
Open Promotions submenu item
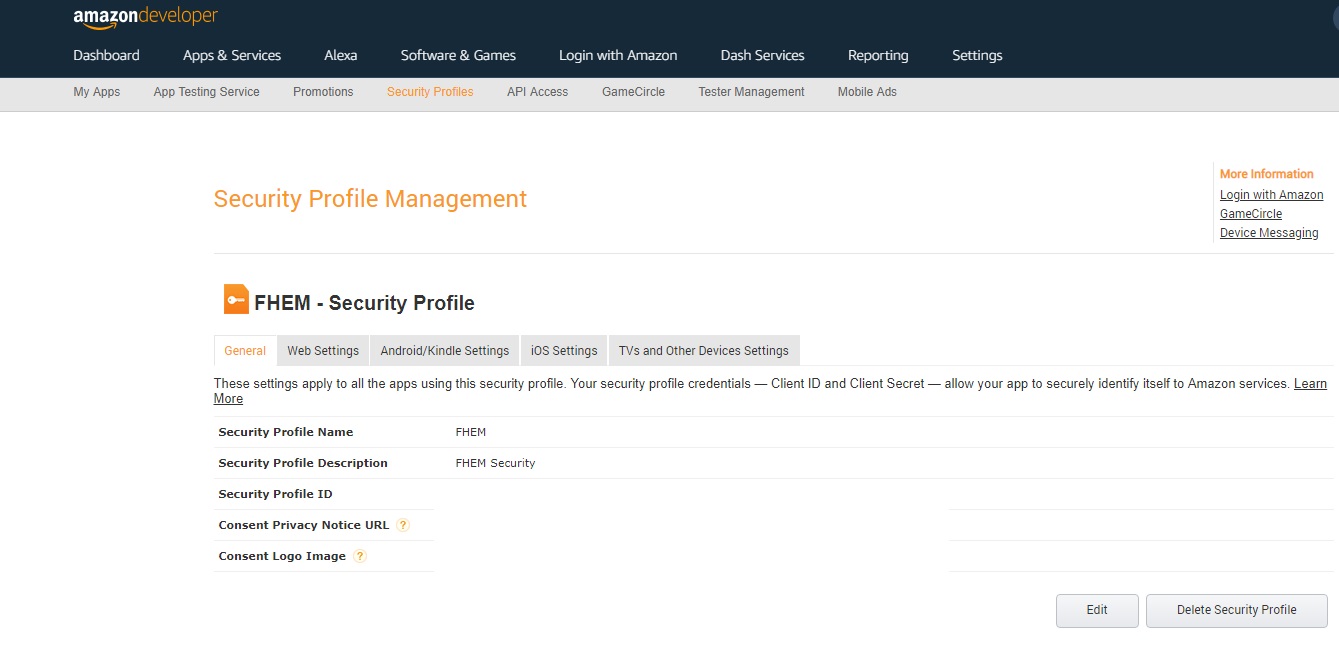coord(323,92)
